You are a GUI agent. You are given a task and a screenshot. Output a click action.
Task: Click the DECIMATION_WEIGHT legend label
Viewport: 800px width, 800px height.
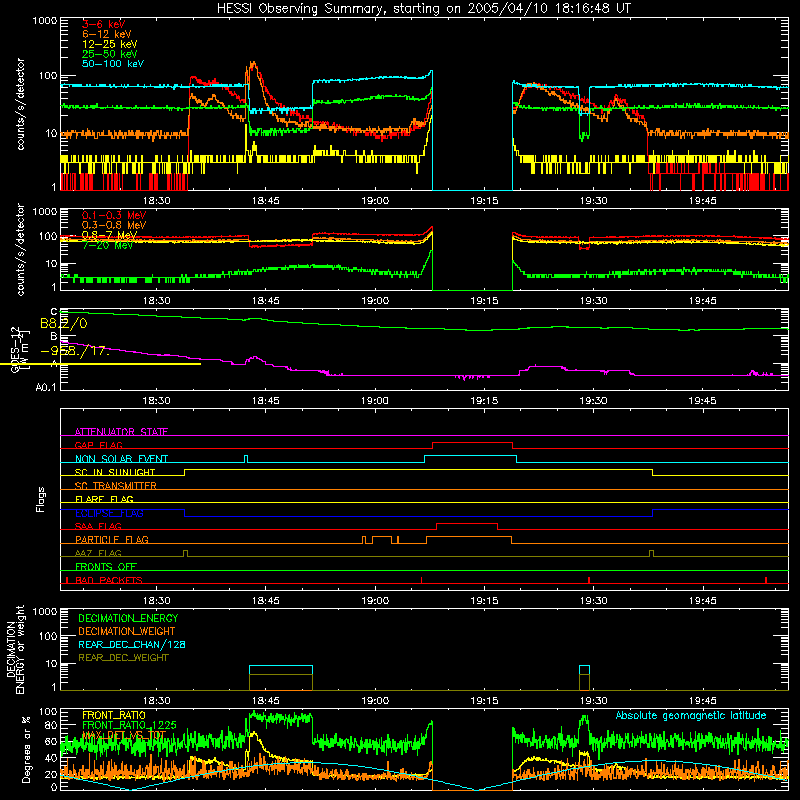click(127, 631)
